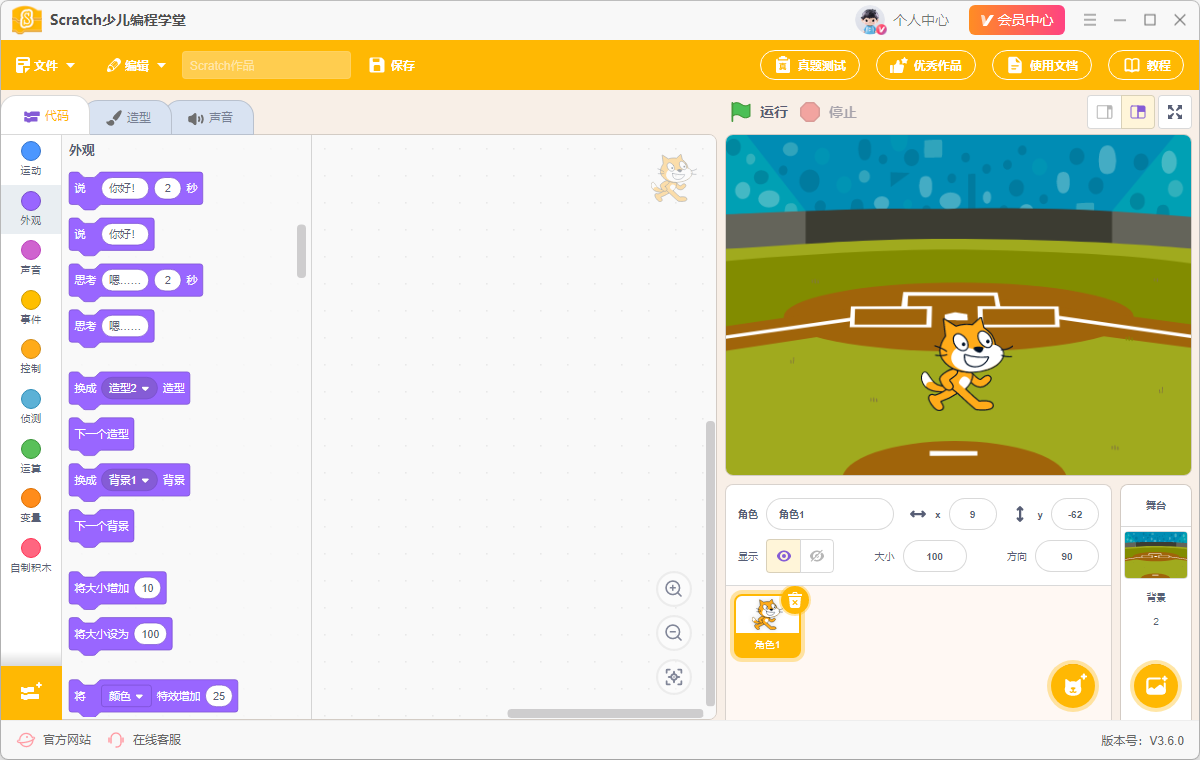
Task: Click the 下一个背景 next backdrop block
Action: pyautogui.click(x=101, y=526)
